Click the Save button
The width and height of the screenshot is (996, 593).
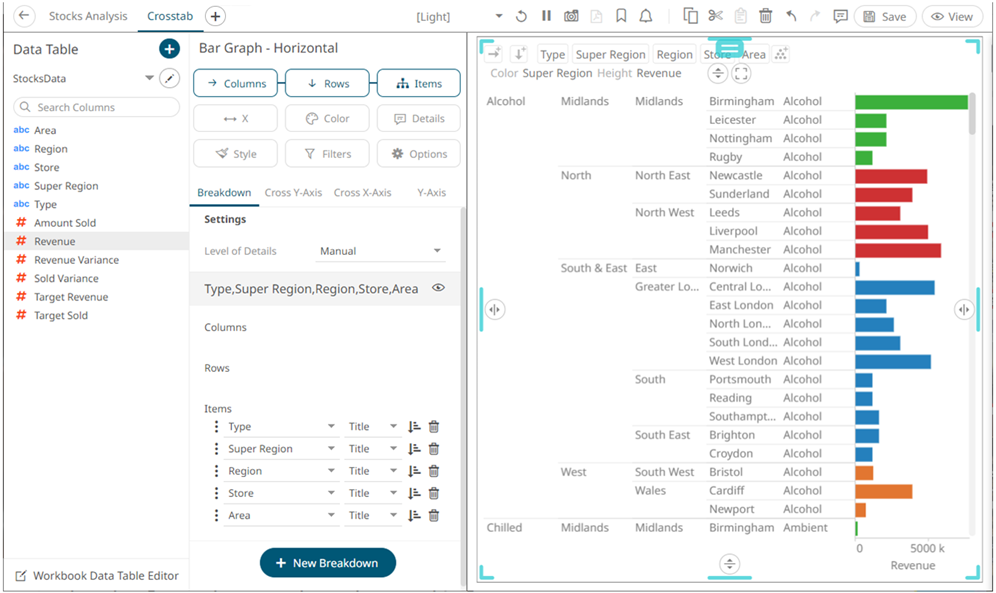[x=885, y=17]
